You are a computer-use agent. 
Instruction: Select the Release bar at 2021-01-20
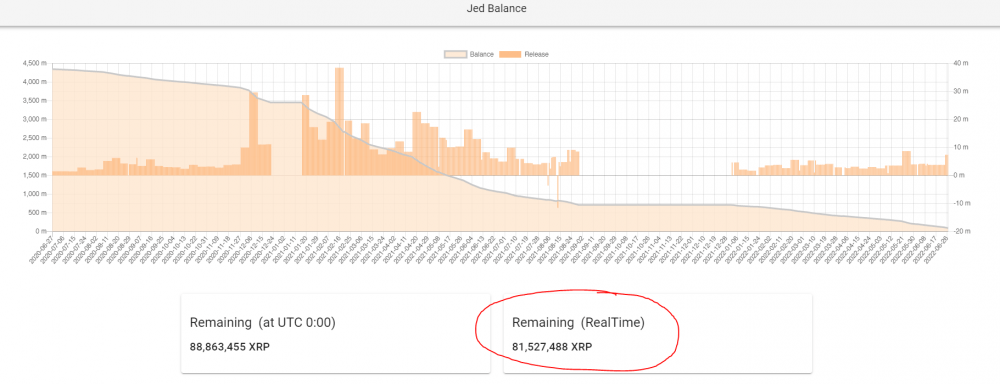click(x=305, y=135)
